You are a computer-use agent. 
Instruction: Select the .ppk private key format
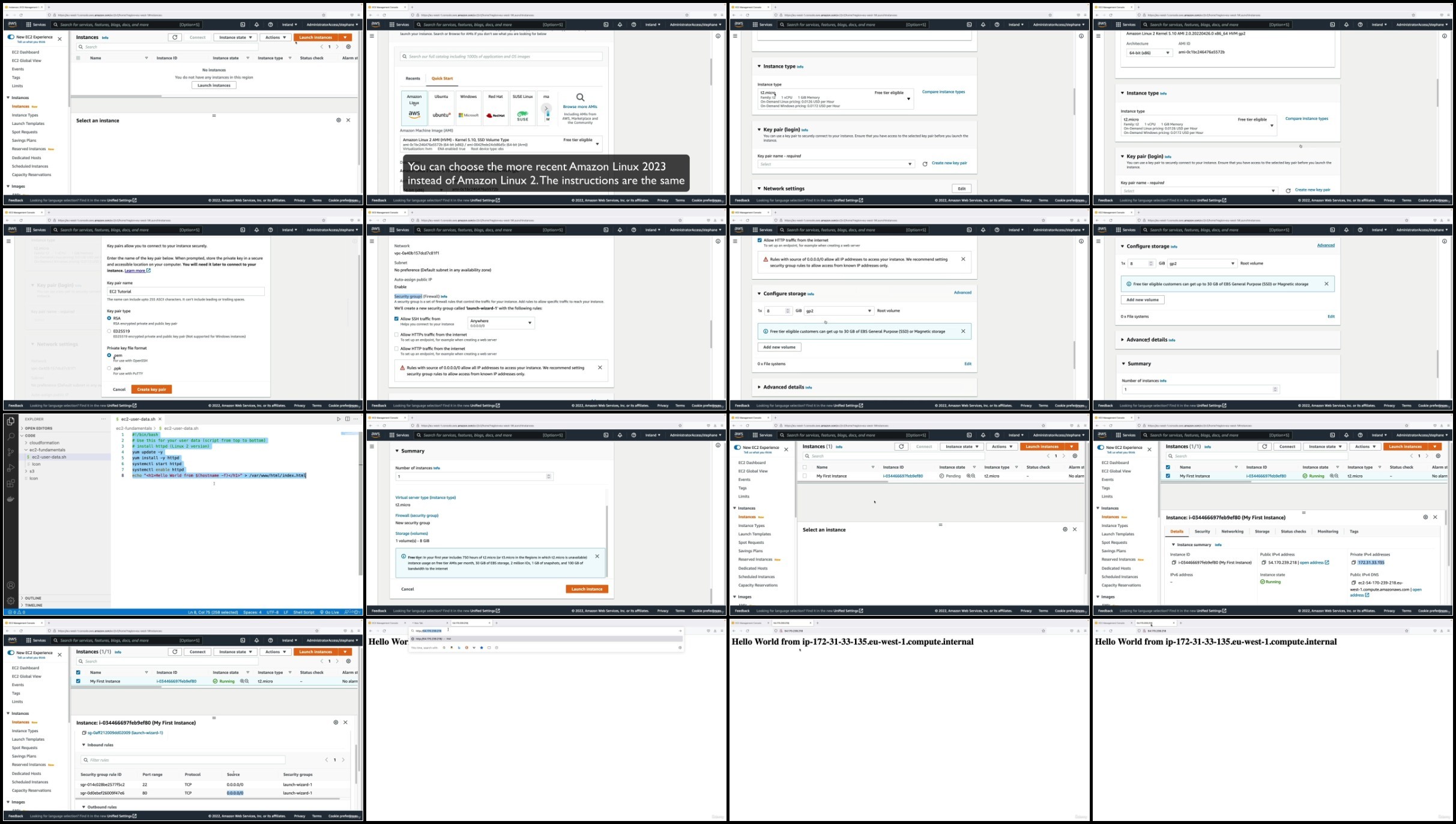point(109,368)
